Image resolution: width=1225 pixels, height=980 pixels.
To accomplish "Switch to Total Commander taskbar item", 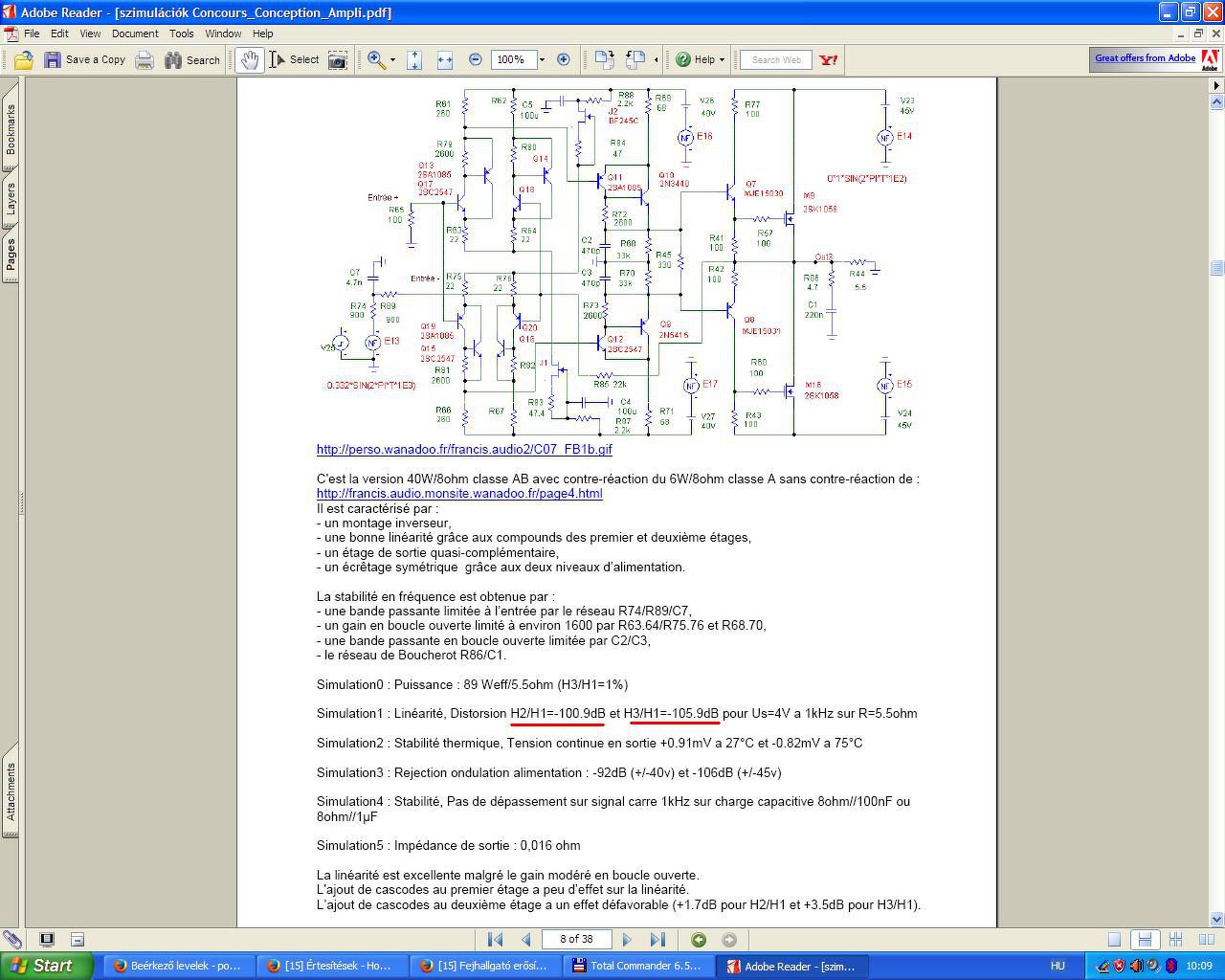I will tap(639, 966).
